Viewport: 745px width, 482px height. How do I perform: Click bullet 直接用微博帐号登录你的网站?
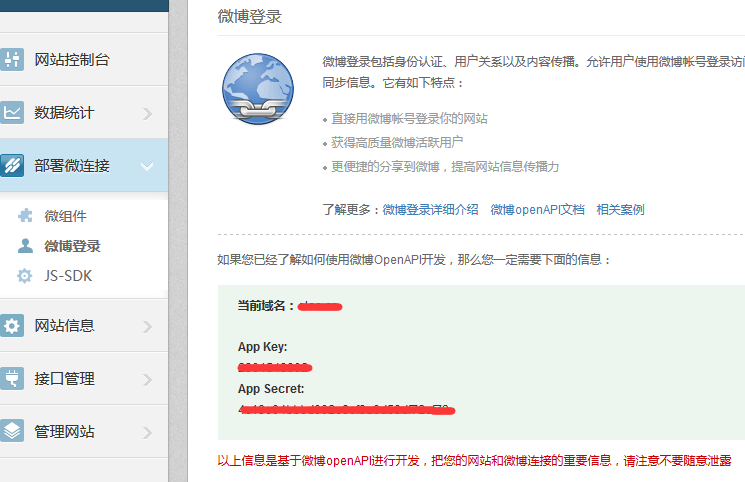(409, 119)
